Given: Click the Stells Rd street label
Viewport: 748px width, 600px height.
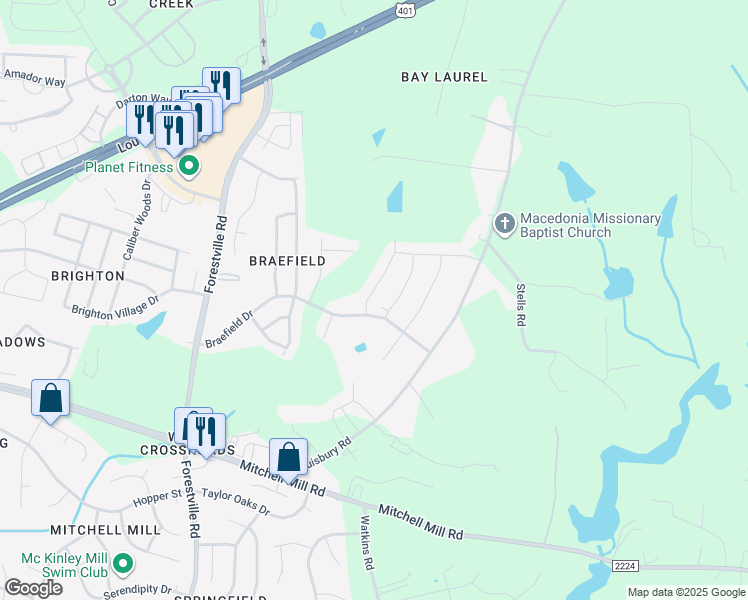Looking at the screenshot, I should pos(521,305).
